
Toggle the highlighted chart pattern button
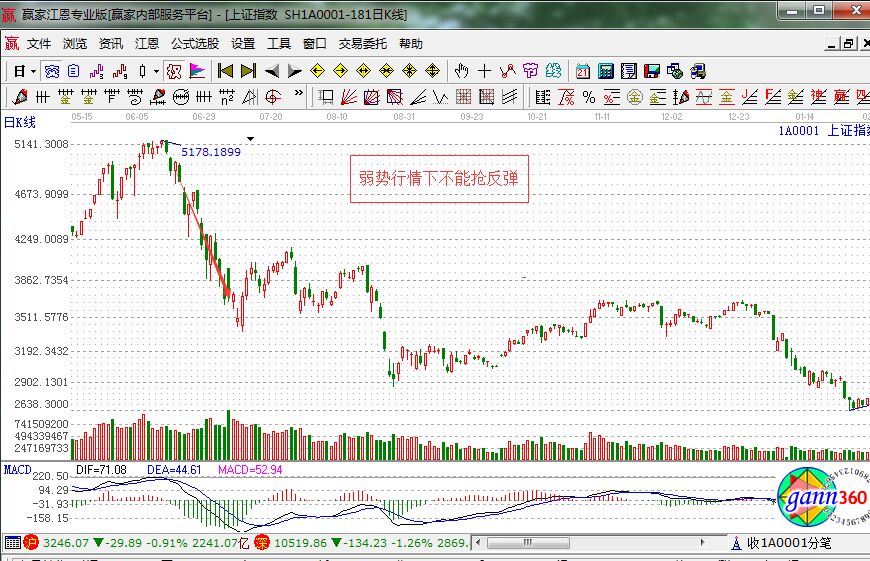[174, 71]
